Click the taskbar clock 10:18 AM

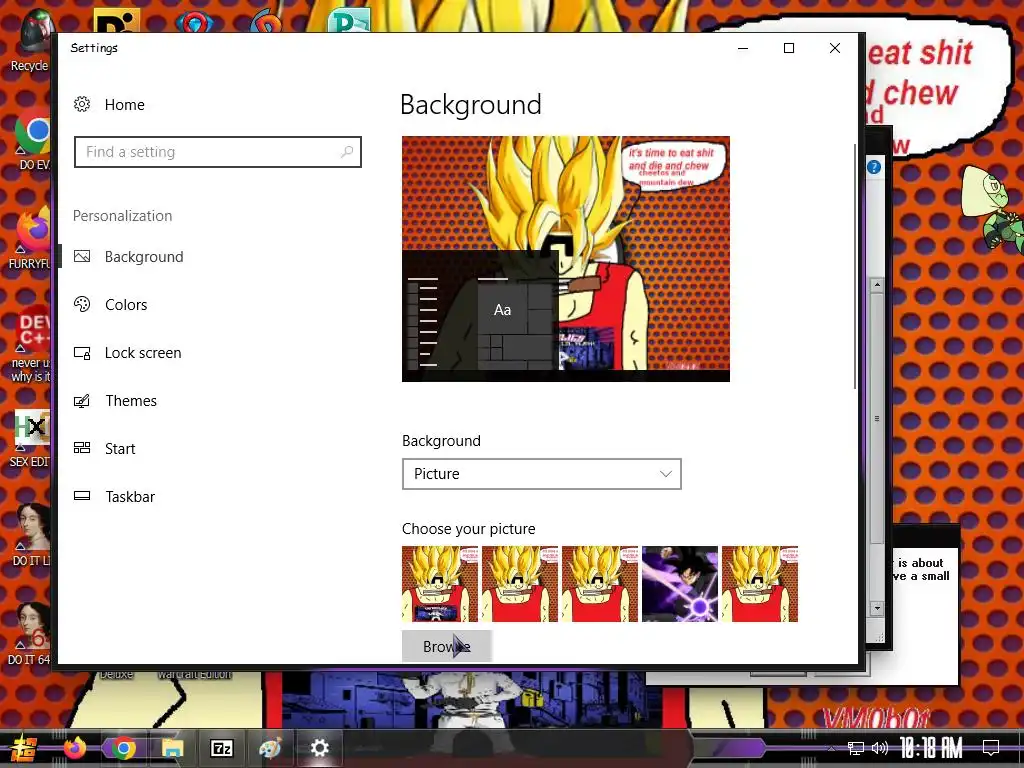point(931,748)
